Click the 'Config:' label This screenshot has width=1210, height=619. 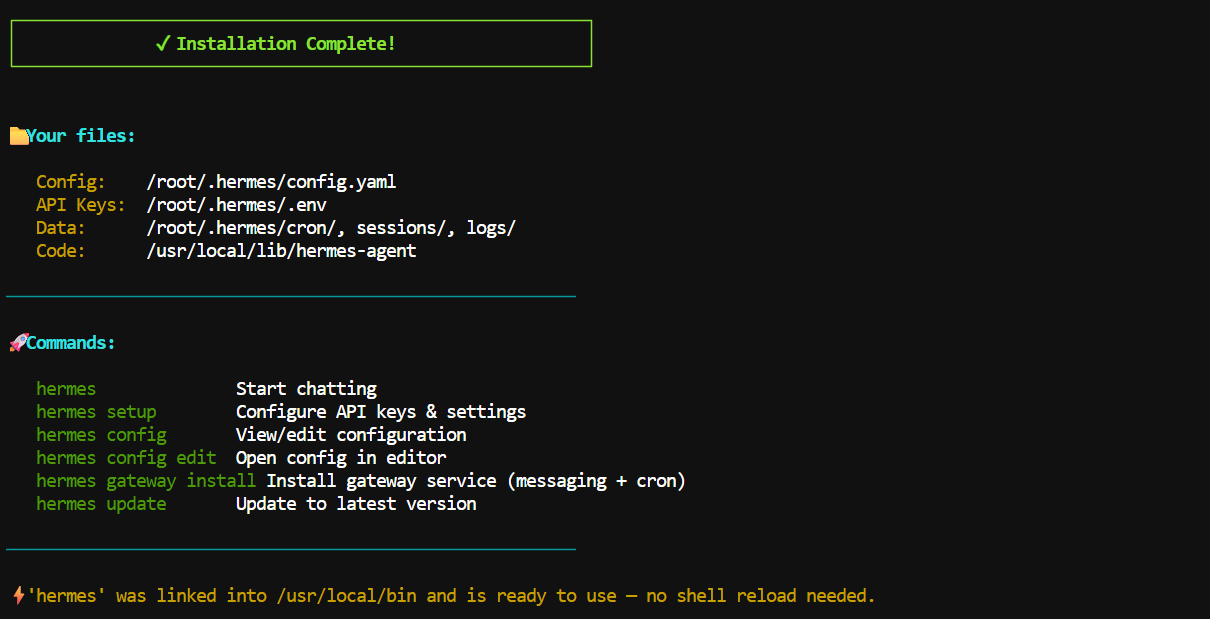click(x=71, y=182)
